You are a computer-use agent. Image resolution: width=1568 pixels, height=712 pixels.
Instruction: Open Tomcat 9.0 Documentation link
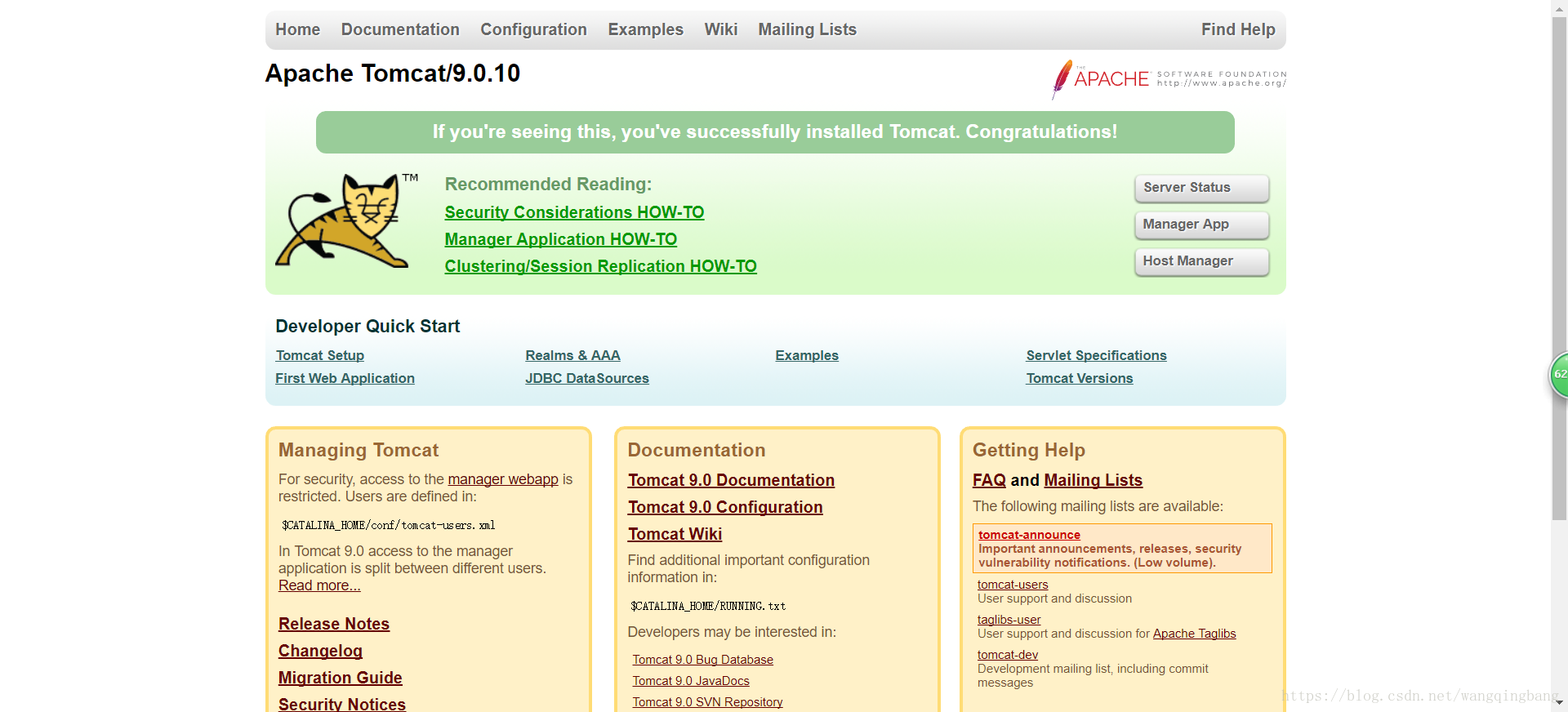(x=731, y=480)
